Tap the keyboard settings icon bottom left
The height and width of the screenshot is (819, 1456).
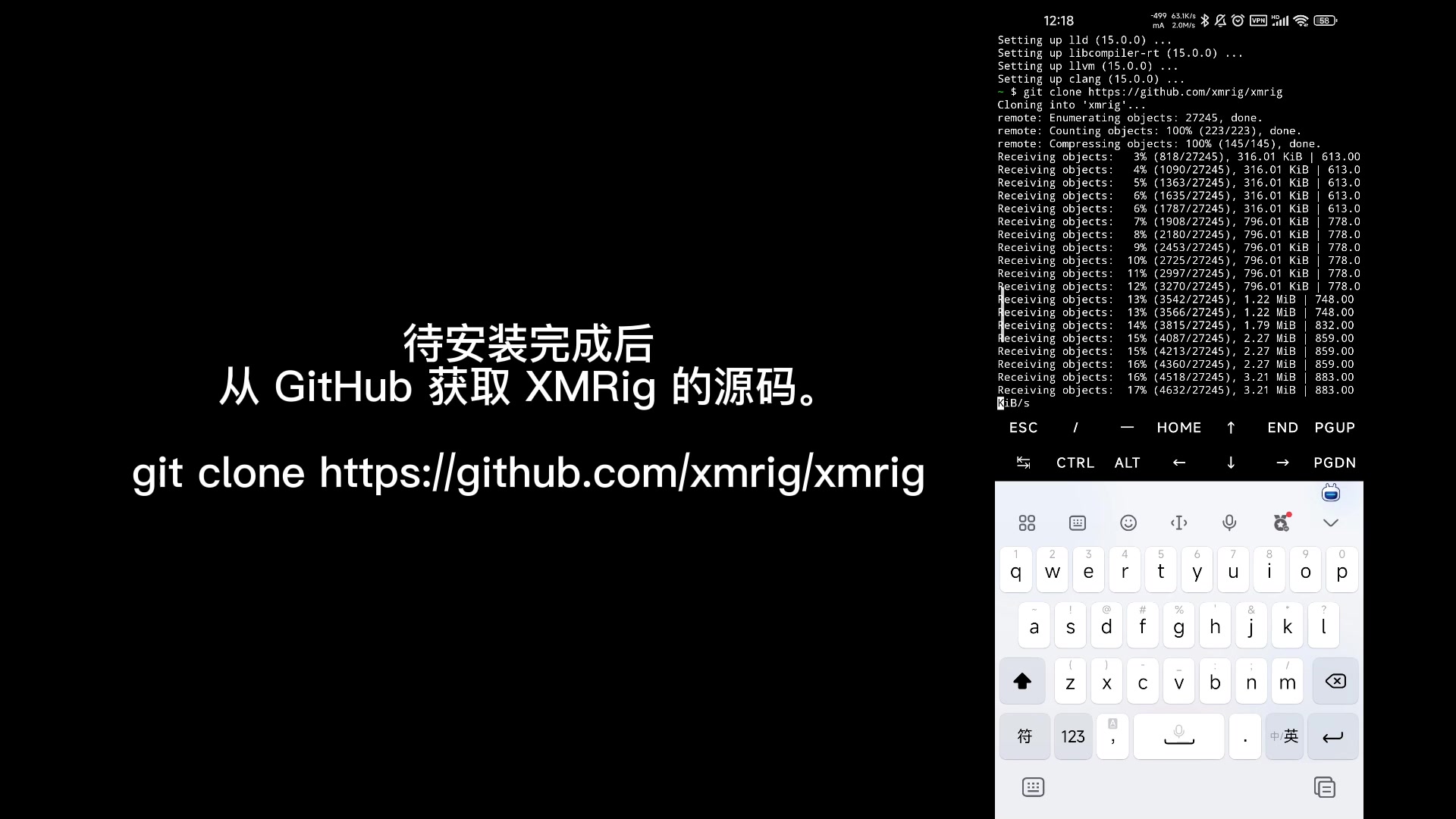click(1033, 787)
